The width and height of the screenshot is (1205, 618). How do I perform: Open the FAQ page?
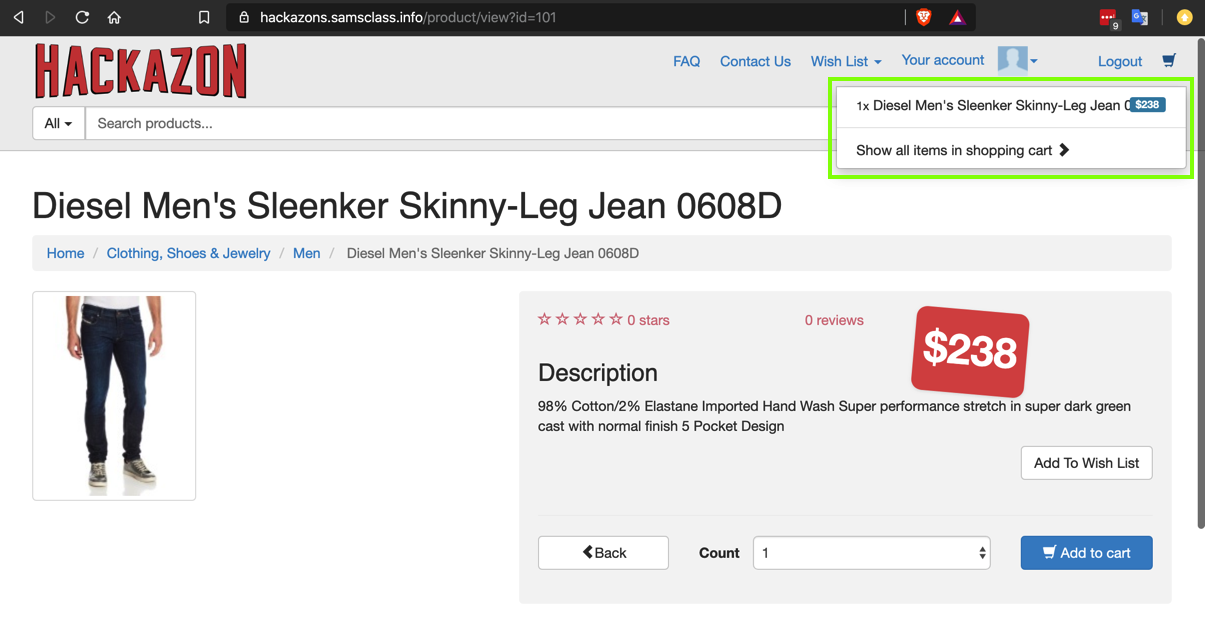click(x=686, y=61)
